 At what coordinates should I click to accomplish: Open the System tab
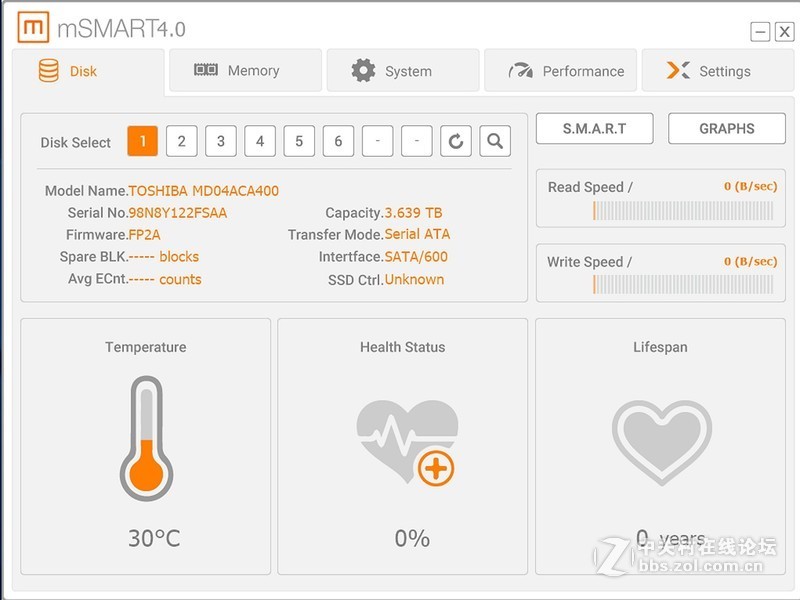[403, 70]
